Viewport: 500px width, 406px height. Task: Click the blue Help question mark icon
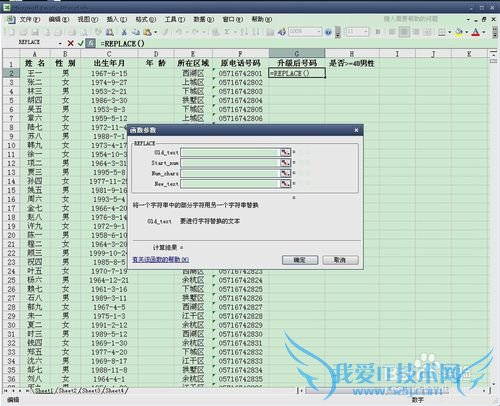coord(328,32)
